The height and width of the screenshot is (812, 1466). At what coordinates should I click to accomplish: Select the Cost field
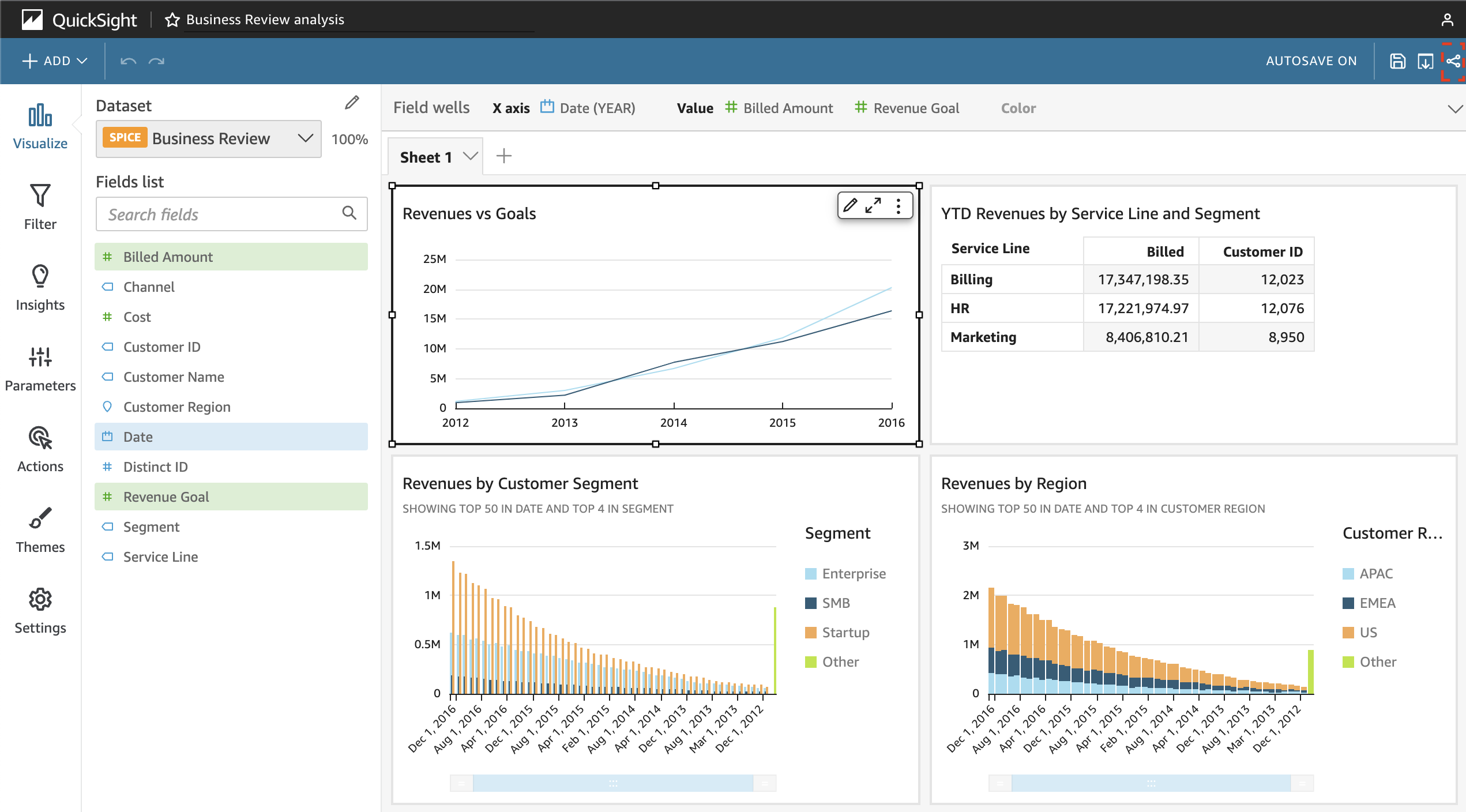click(x=231, y=317)
